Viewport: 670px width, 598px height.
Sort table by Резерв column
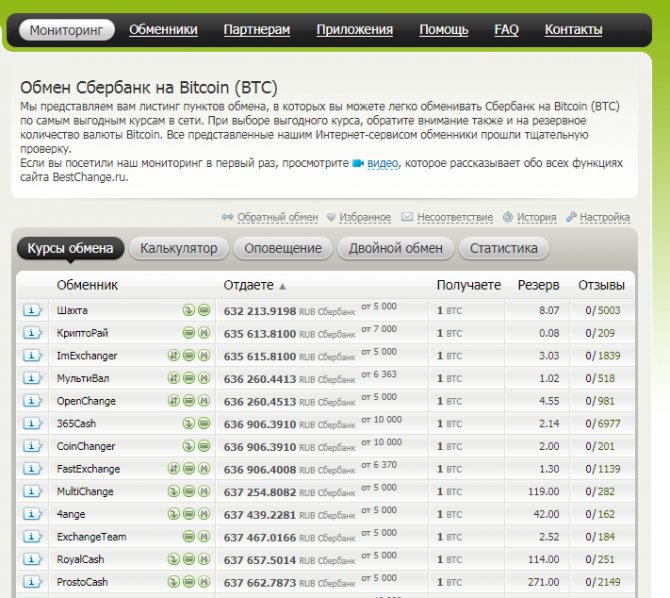tap(538, 285)
